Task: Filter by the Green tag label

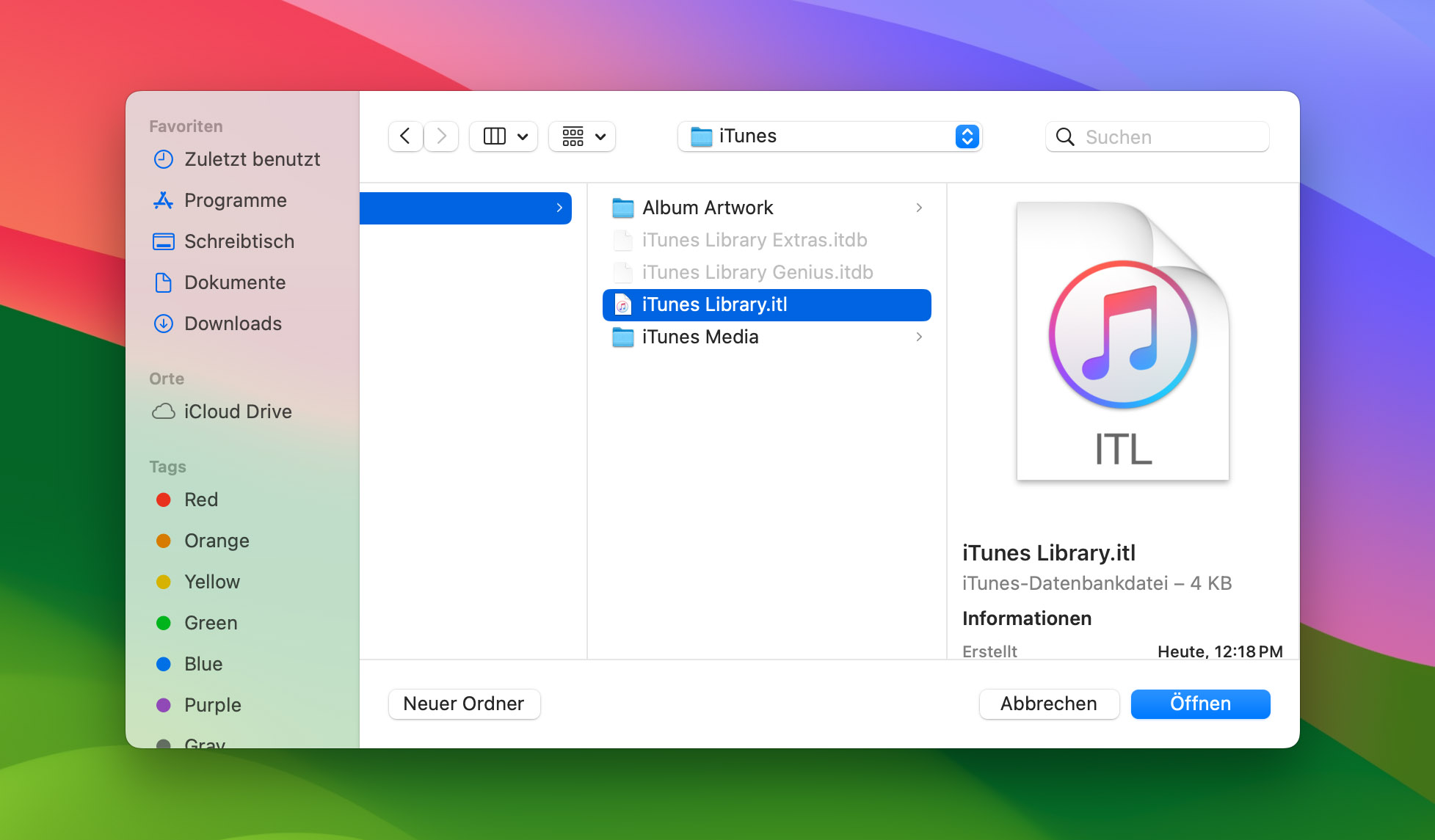Action: (211, 623)
